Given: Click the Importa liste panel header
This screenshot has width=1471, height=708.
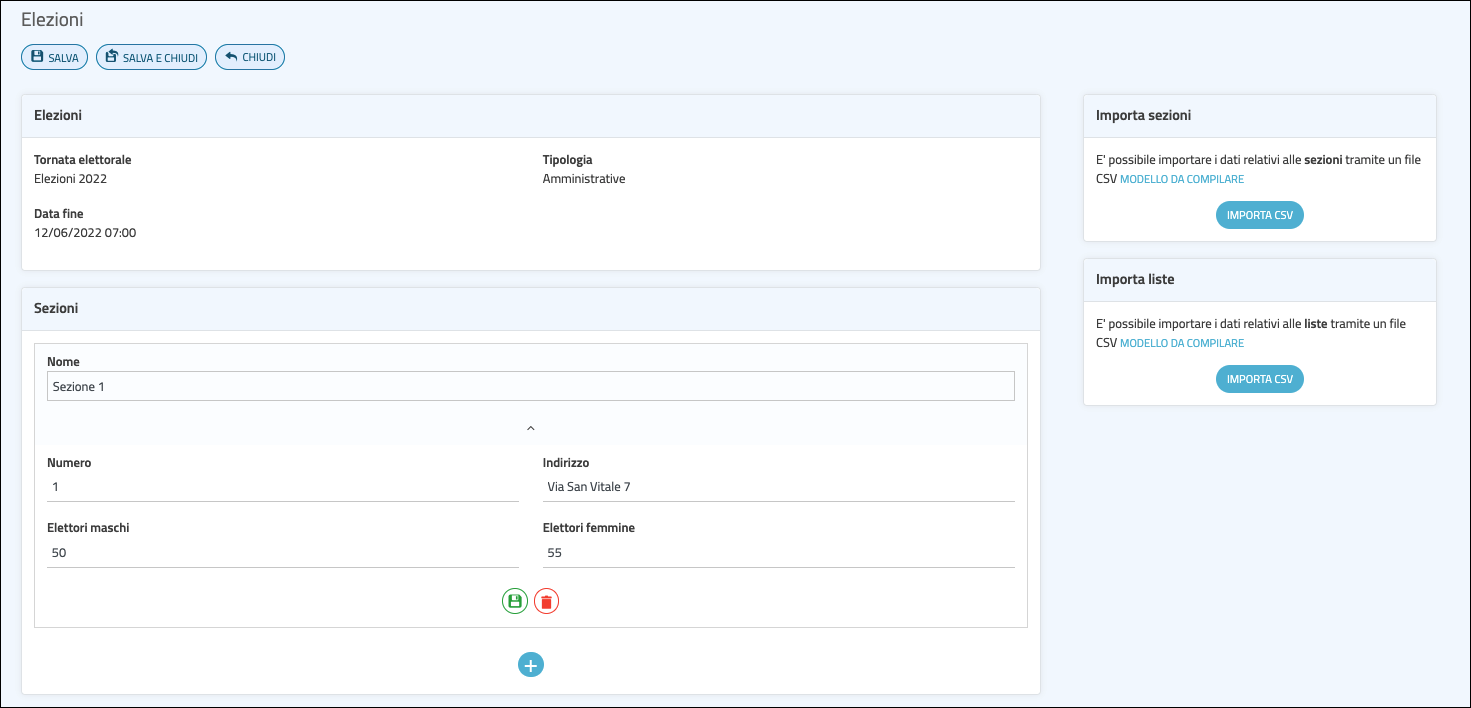Looking at the screenshot, I should tap(1259, 280).
